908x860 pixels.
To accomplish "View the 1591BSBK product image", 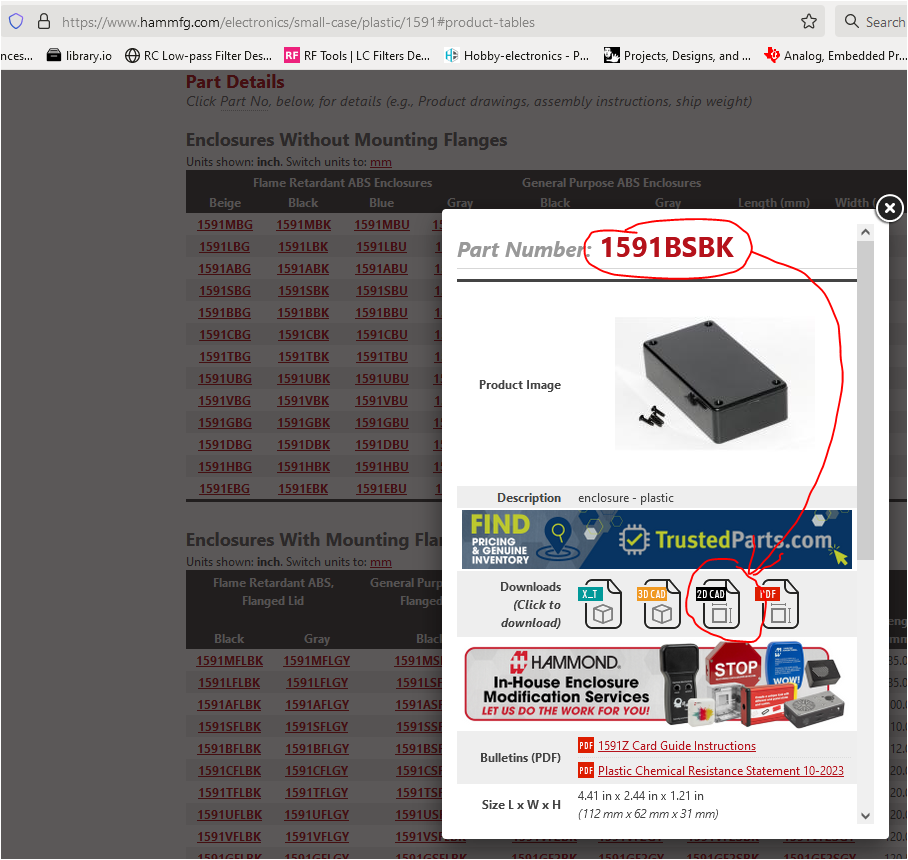I will [x=715, y=383].
